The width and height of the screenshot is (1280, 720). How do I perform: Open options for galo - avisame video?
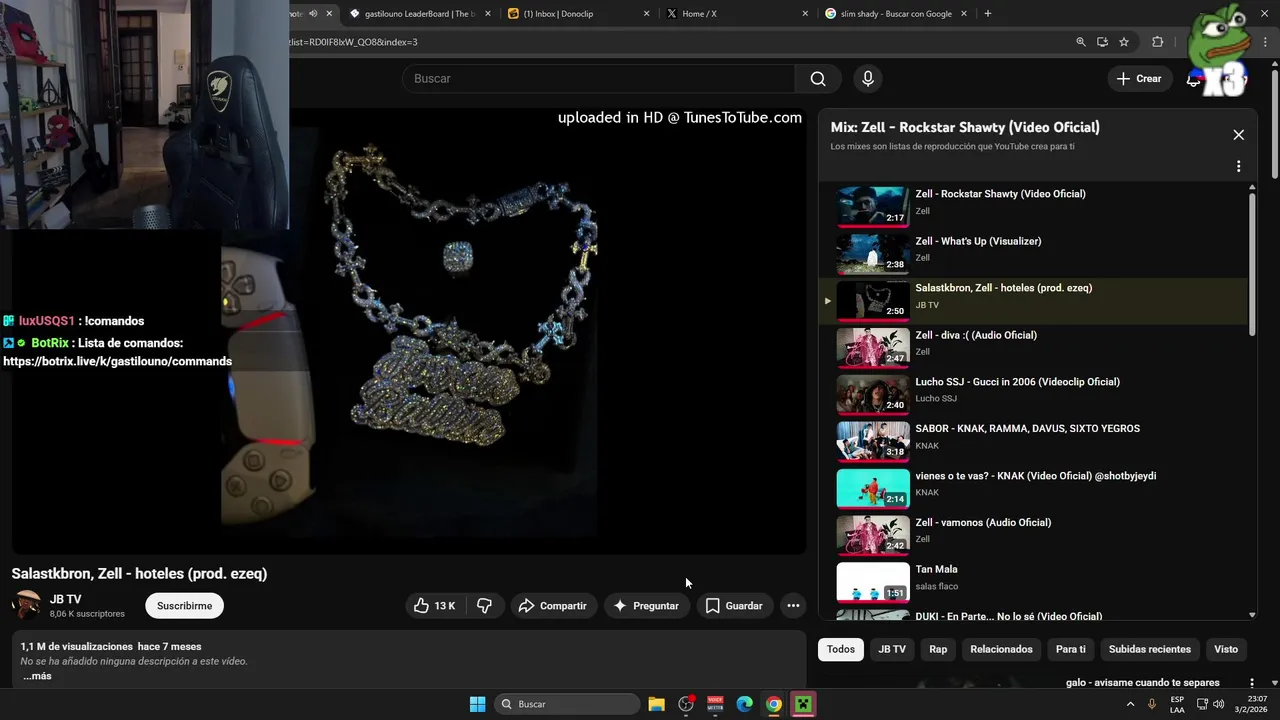(1251, 683)
